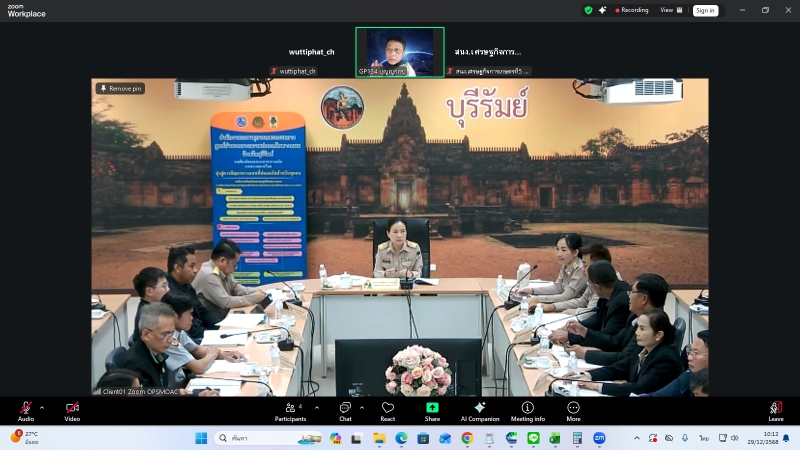Open Task View on the taskbar
This screenshot has height=450, width=800.
point(357,438)
